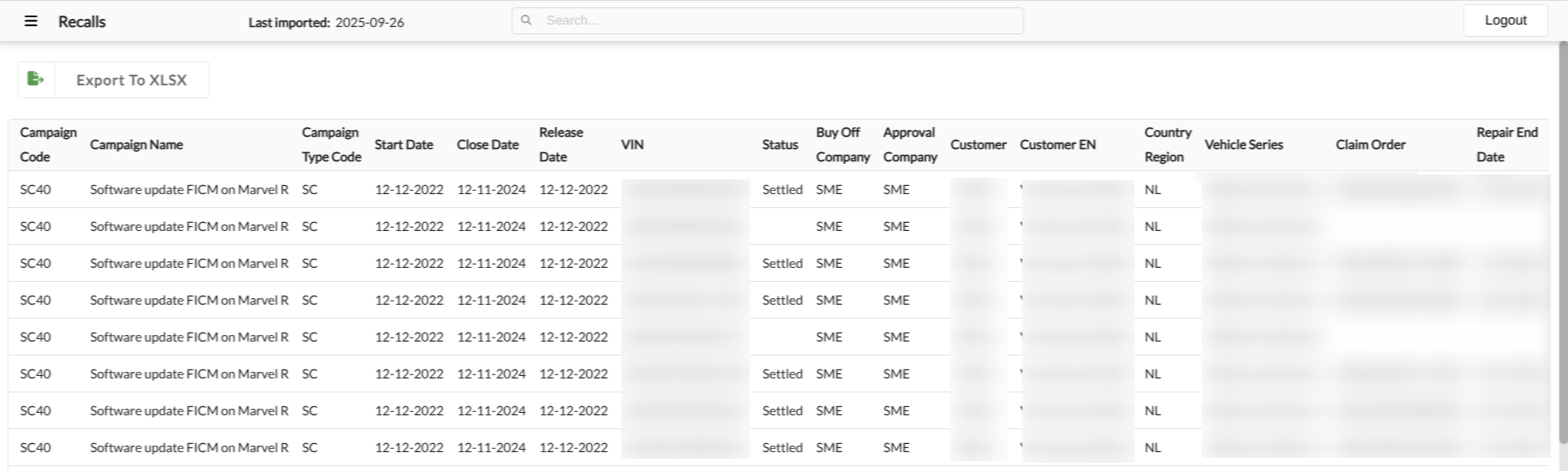The height and width of the screenshot is (471, 1568).
Task: Click the Vehicle Series column header
Action: 1243,145
